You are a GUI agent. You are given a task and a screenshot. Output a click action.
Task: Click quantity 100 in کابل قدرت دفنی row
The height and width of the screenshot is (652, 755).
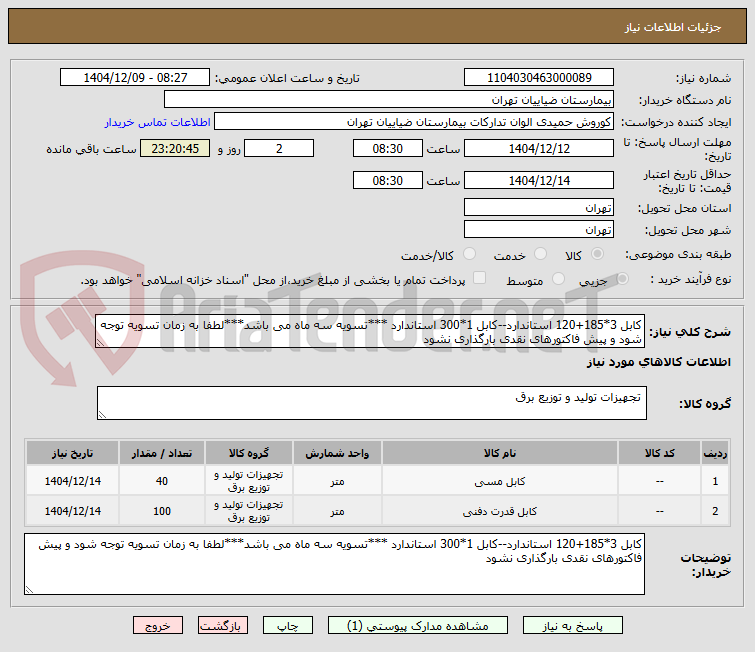162,511
